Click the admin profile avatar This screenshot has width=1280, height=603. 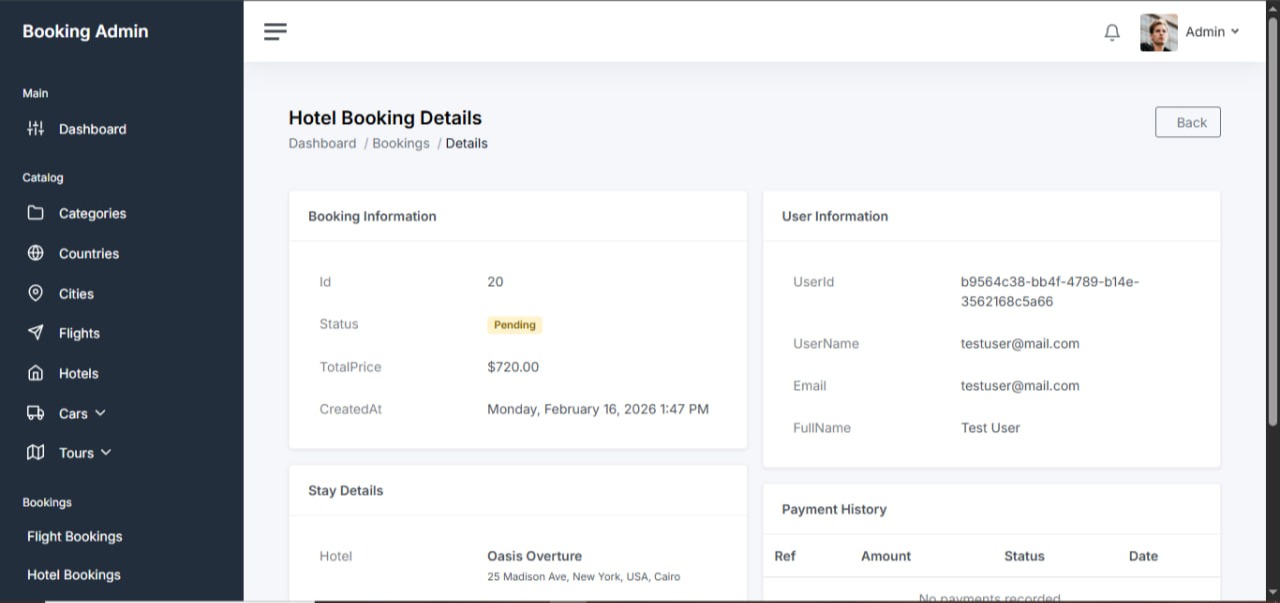click(1158, 32)
